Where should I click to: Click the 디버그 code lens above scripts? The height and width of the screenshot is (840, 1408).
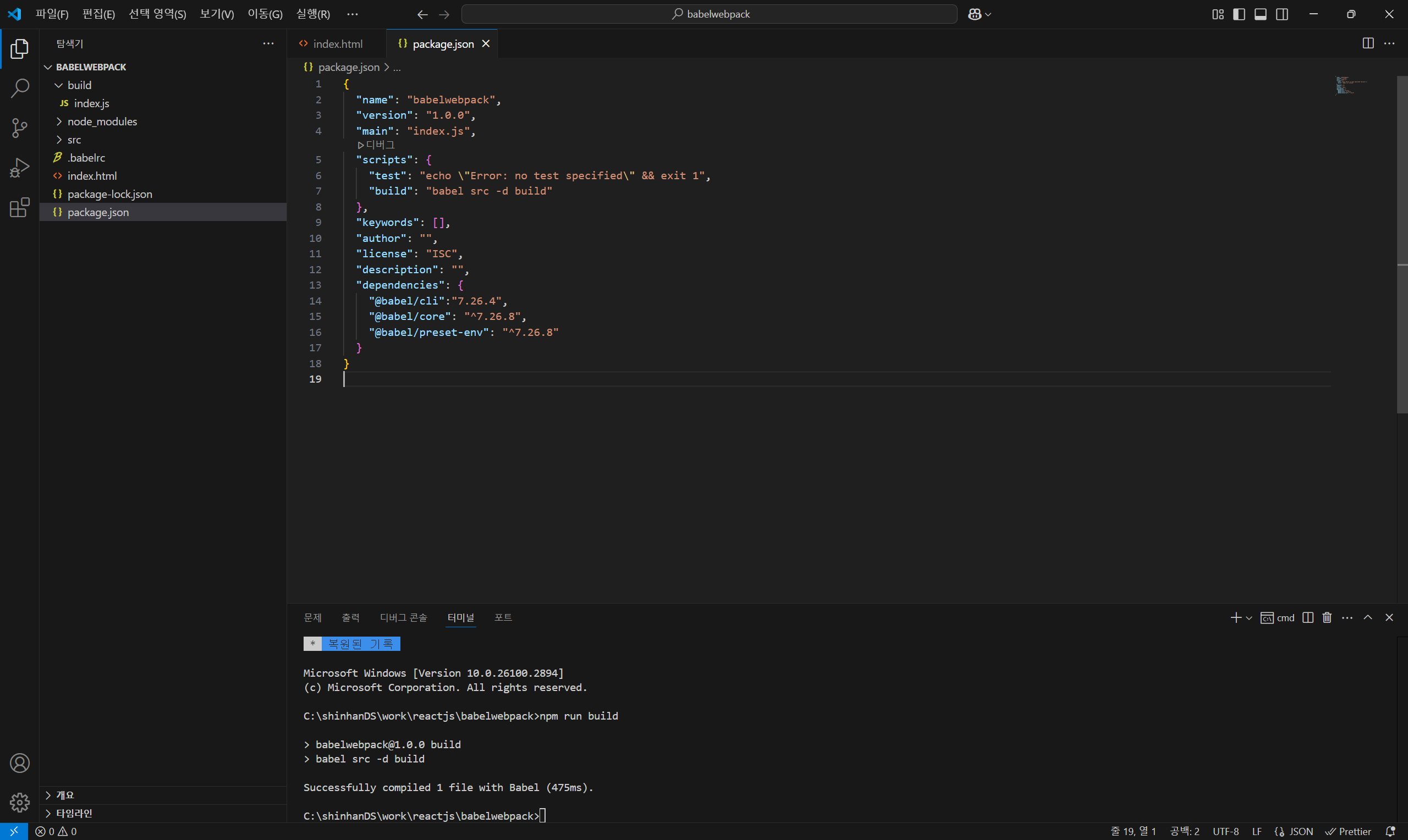pyautogui.click(x=377, y=146)
